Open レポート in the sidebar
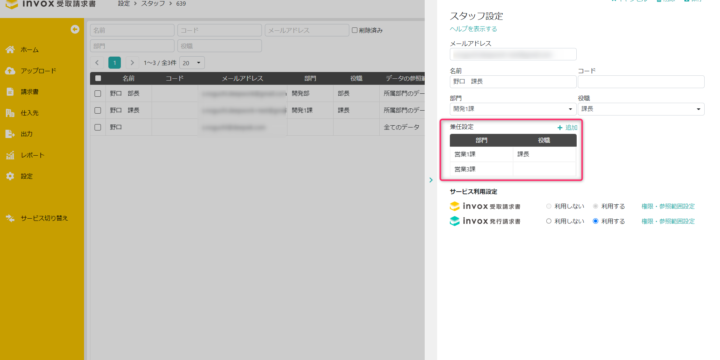The width and height of the screenshot is (720, 360). [32, 155]
